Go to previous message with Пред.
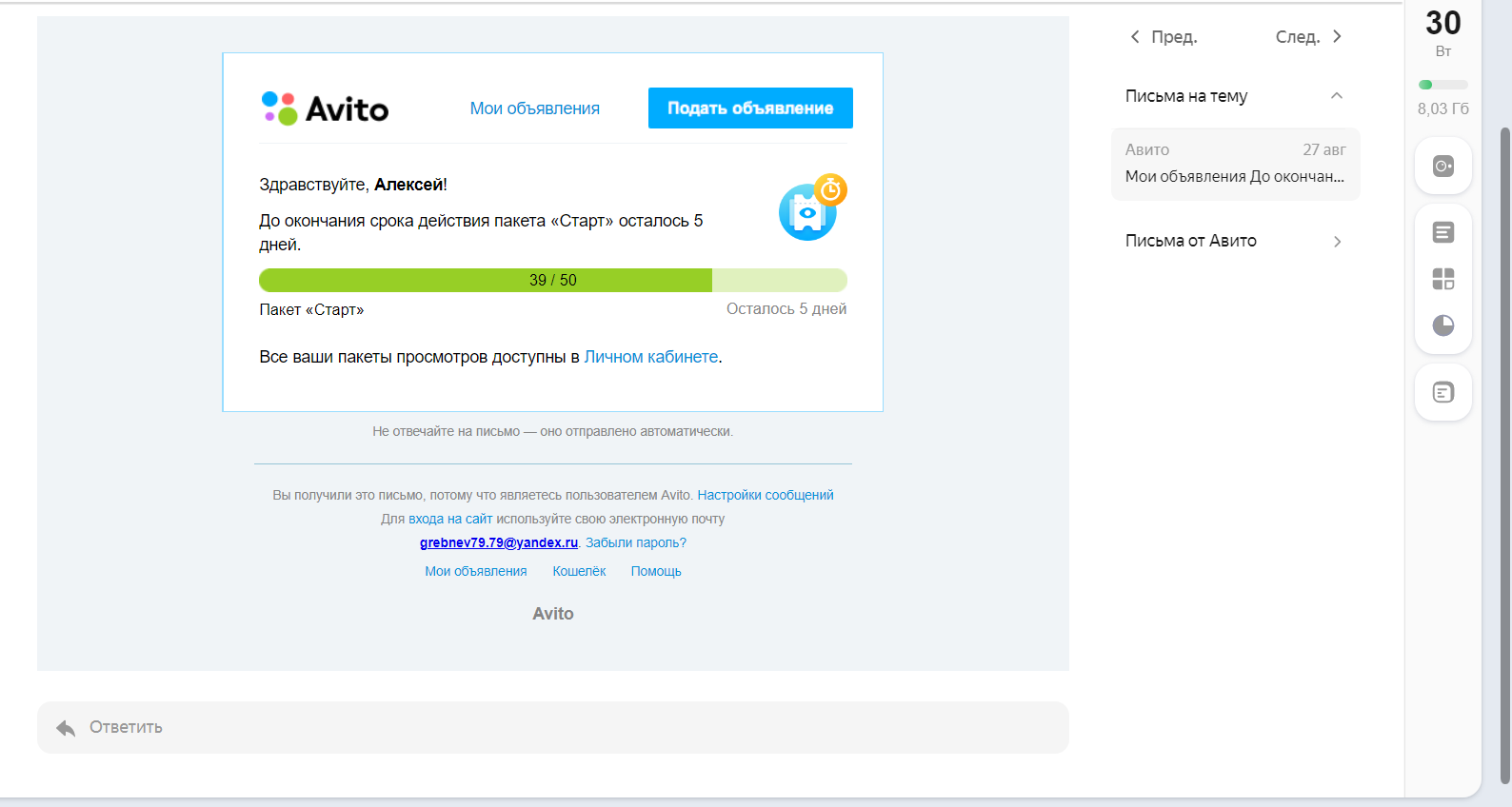This screenshot has width=1512, height=807. pyautogui.click(x=1164, y=37)
